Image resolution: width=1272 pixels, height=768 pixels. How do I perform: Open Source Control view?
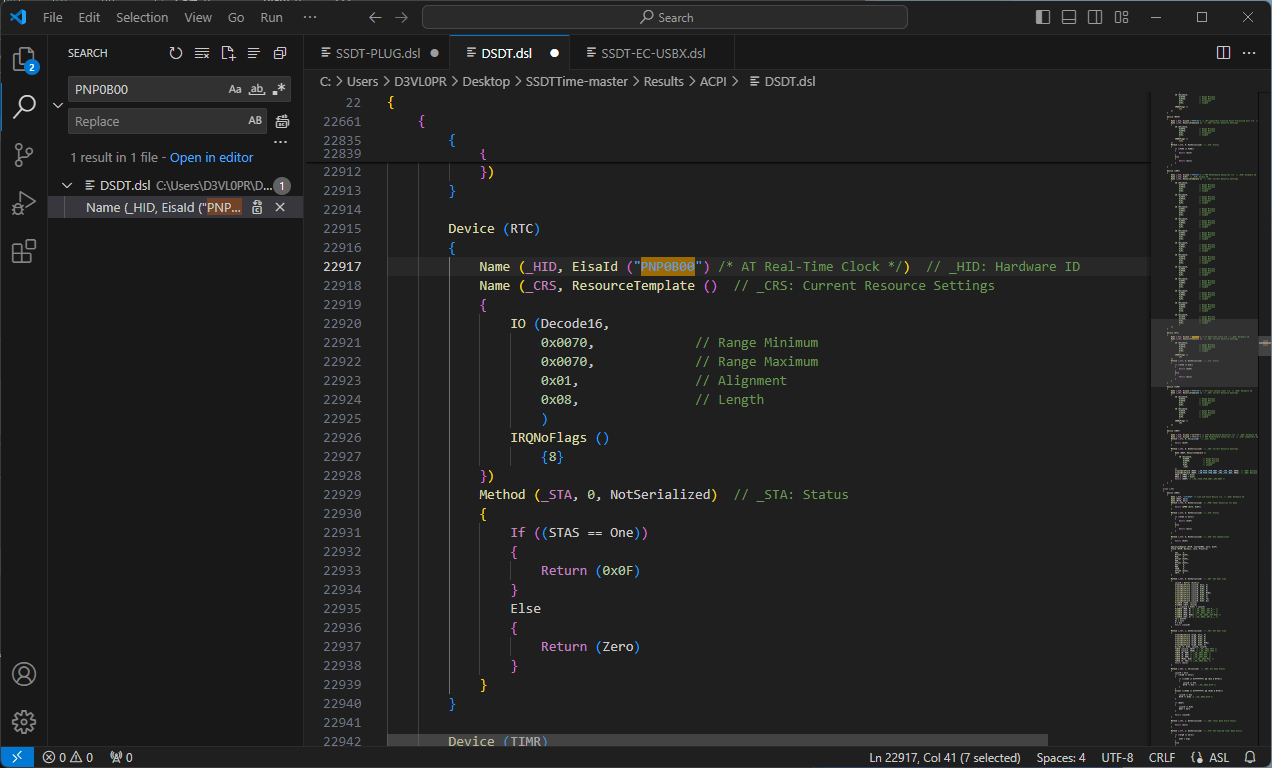[x=24, y=155]
